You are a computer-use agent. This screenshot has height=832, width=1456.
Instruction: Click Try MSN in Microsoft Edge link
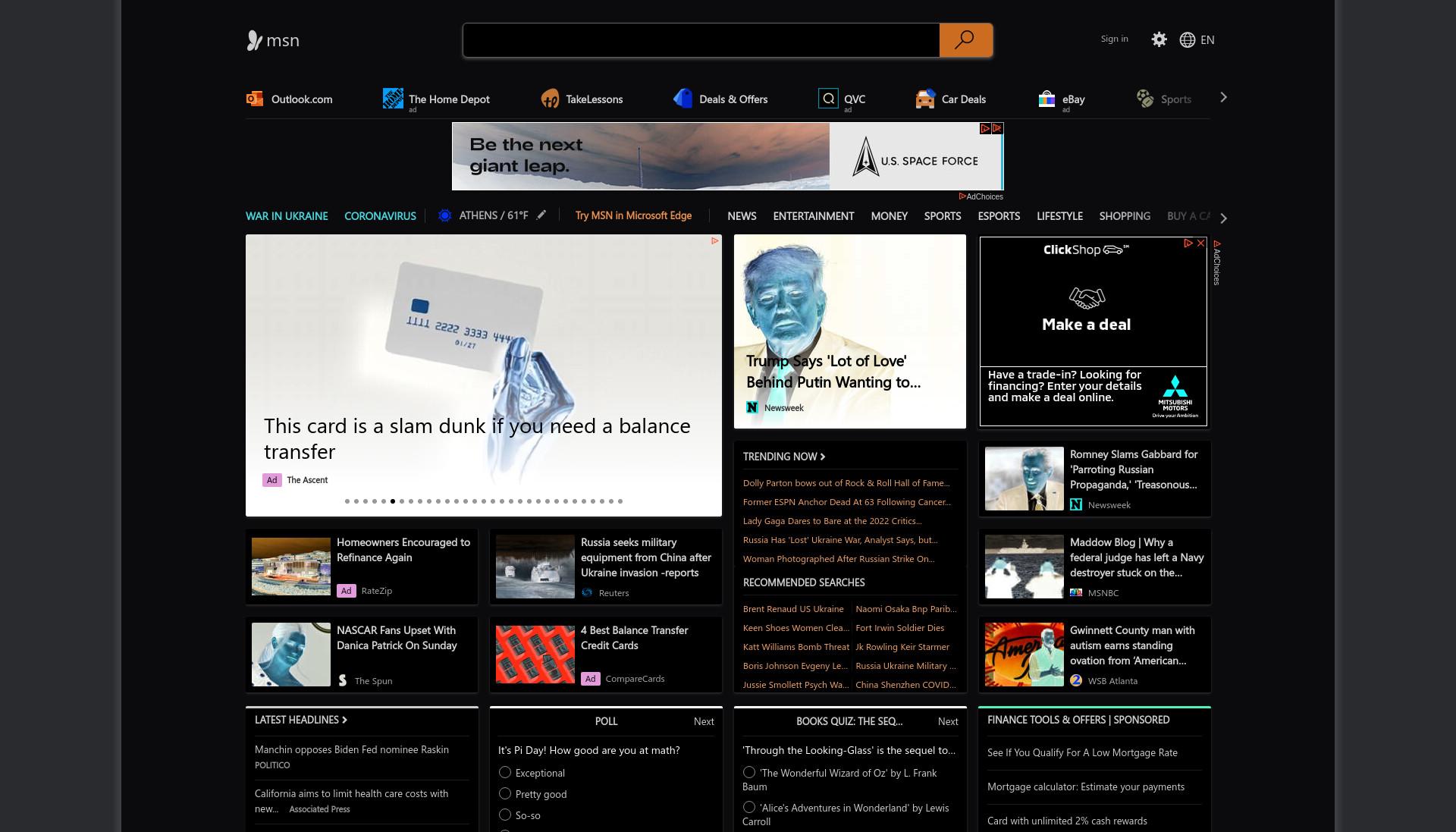pos(633,215)
